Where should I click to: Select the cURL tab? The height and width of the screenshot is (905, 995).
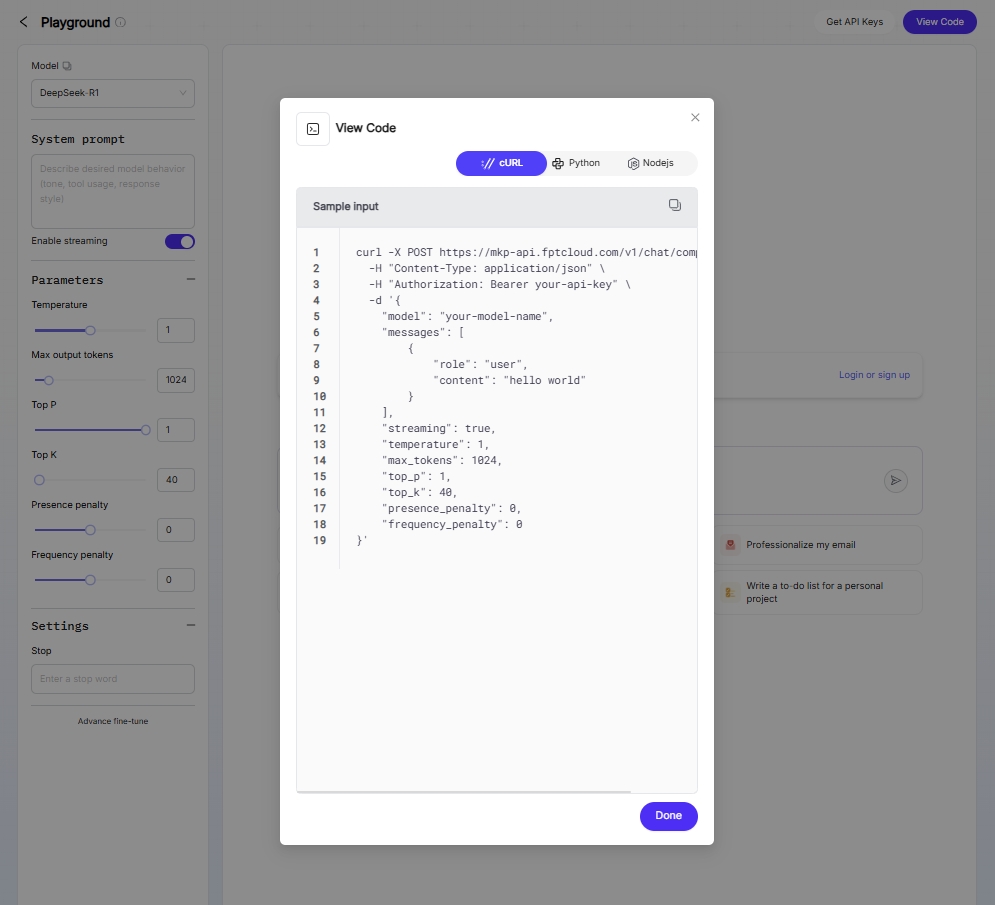501,163
